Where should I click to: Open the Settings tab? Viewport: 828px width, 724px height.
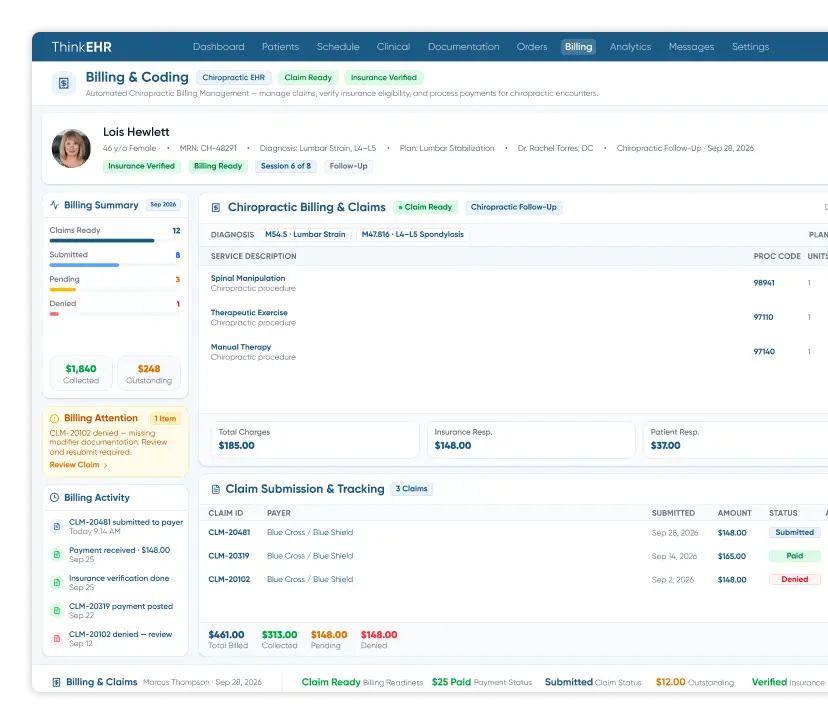click(x=750, y=46)
